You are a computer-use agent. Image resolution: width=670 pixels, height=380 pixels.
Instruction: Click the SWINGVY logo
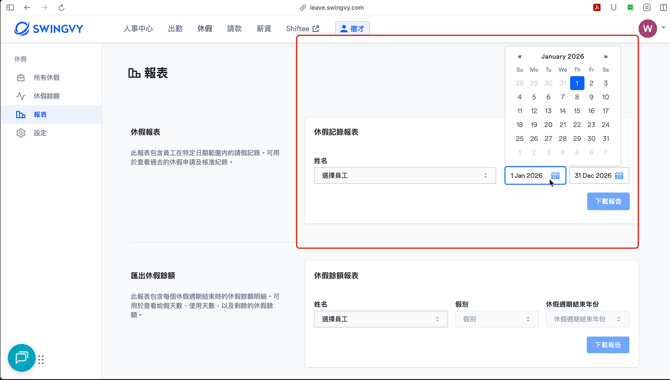point(48,29)
